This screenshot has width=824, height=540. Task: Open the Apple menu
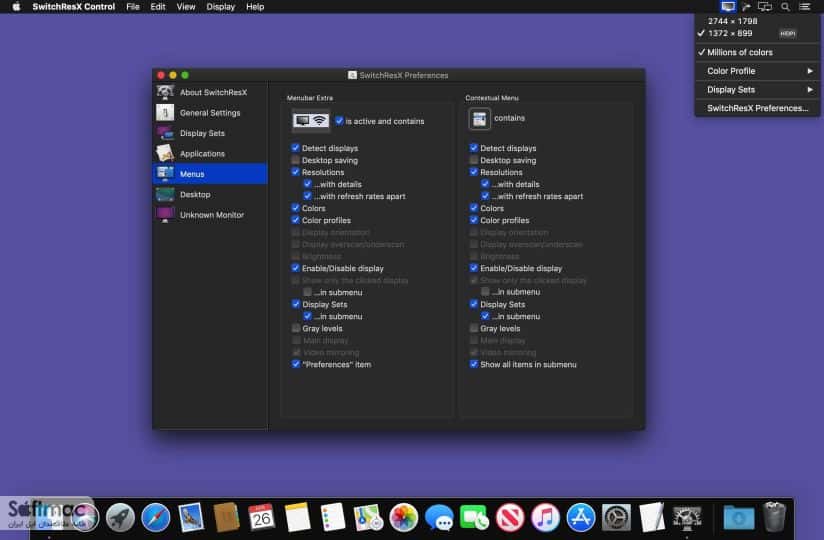16,7
